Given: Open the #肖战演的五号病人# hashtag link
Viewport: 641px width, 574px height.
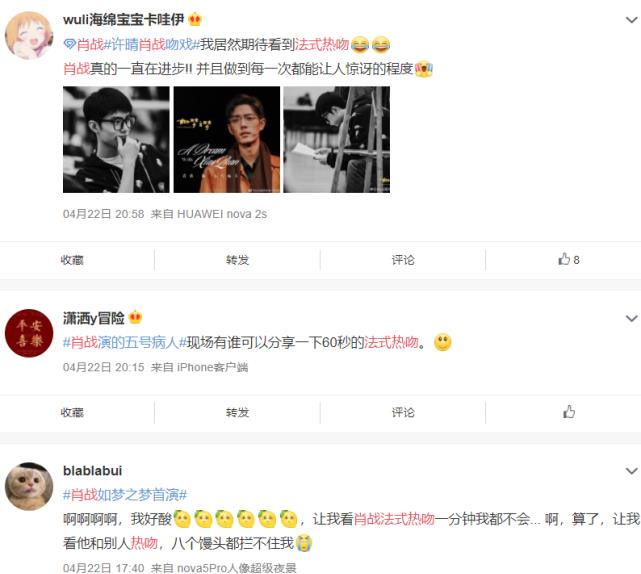Looking at the screenshot, I should [125, 342].
